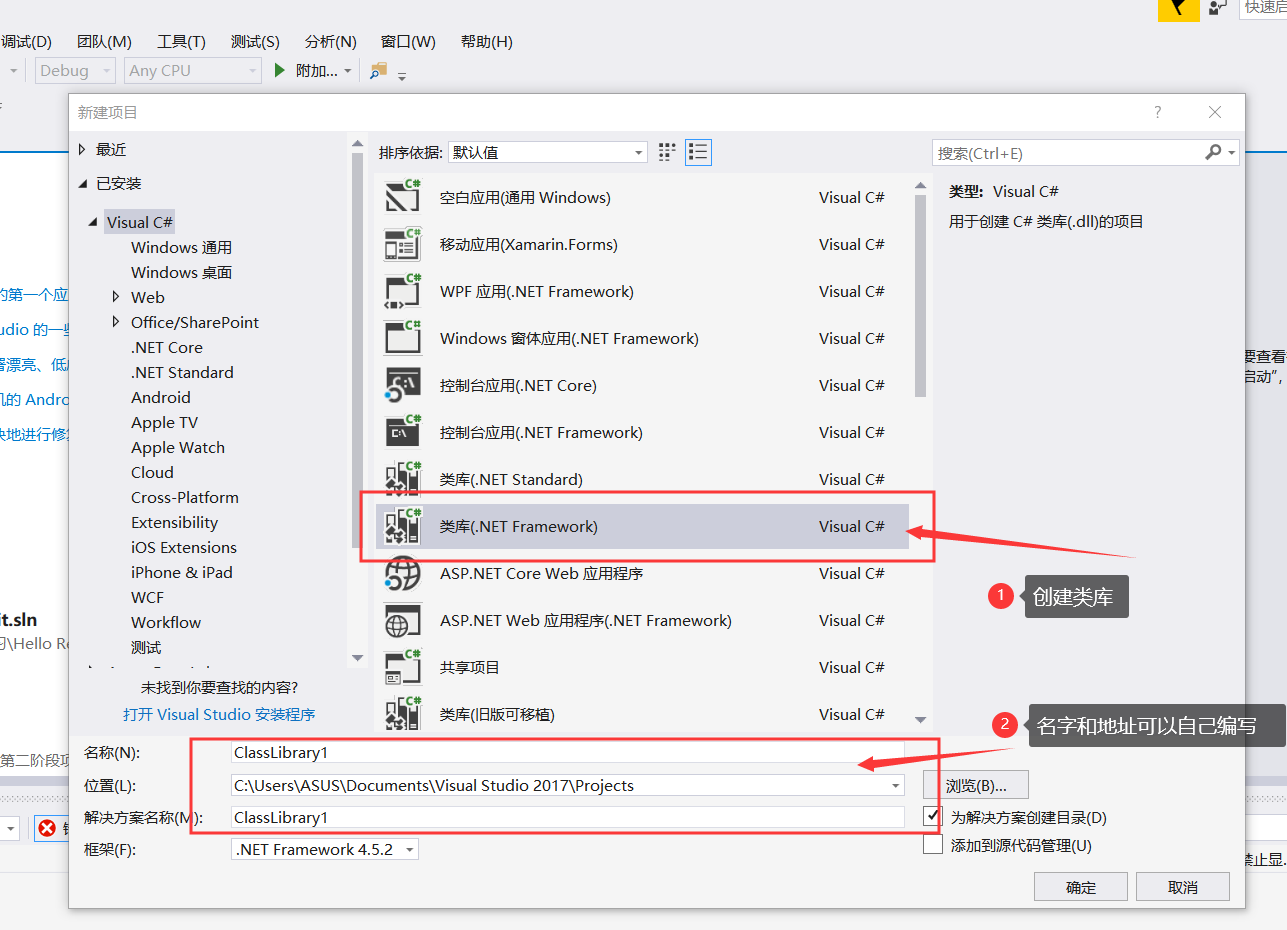
Task: Collapse the Visual C# tree node
Action: (94, 222)
